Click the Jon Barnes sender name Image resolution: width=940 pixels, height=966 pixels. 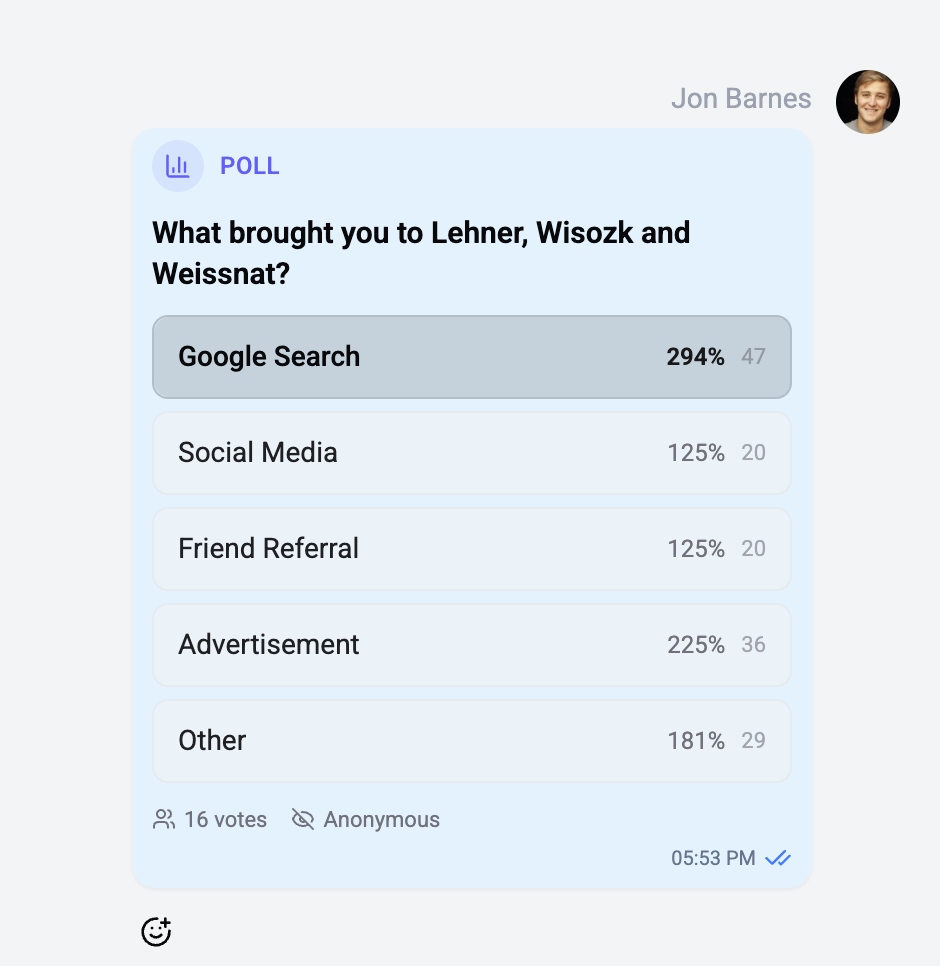[x=741, y=98]
